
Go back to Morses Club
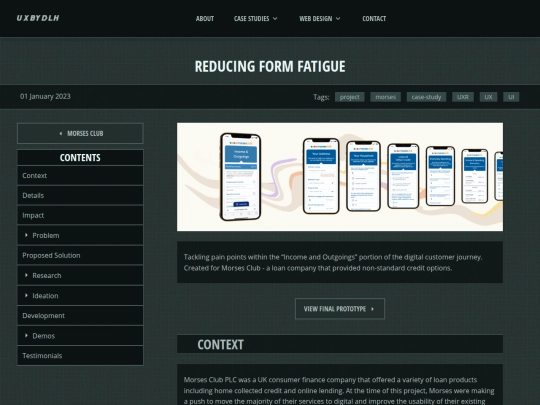[80, 133]
